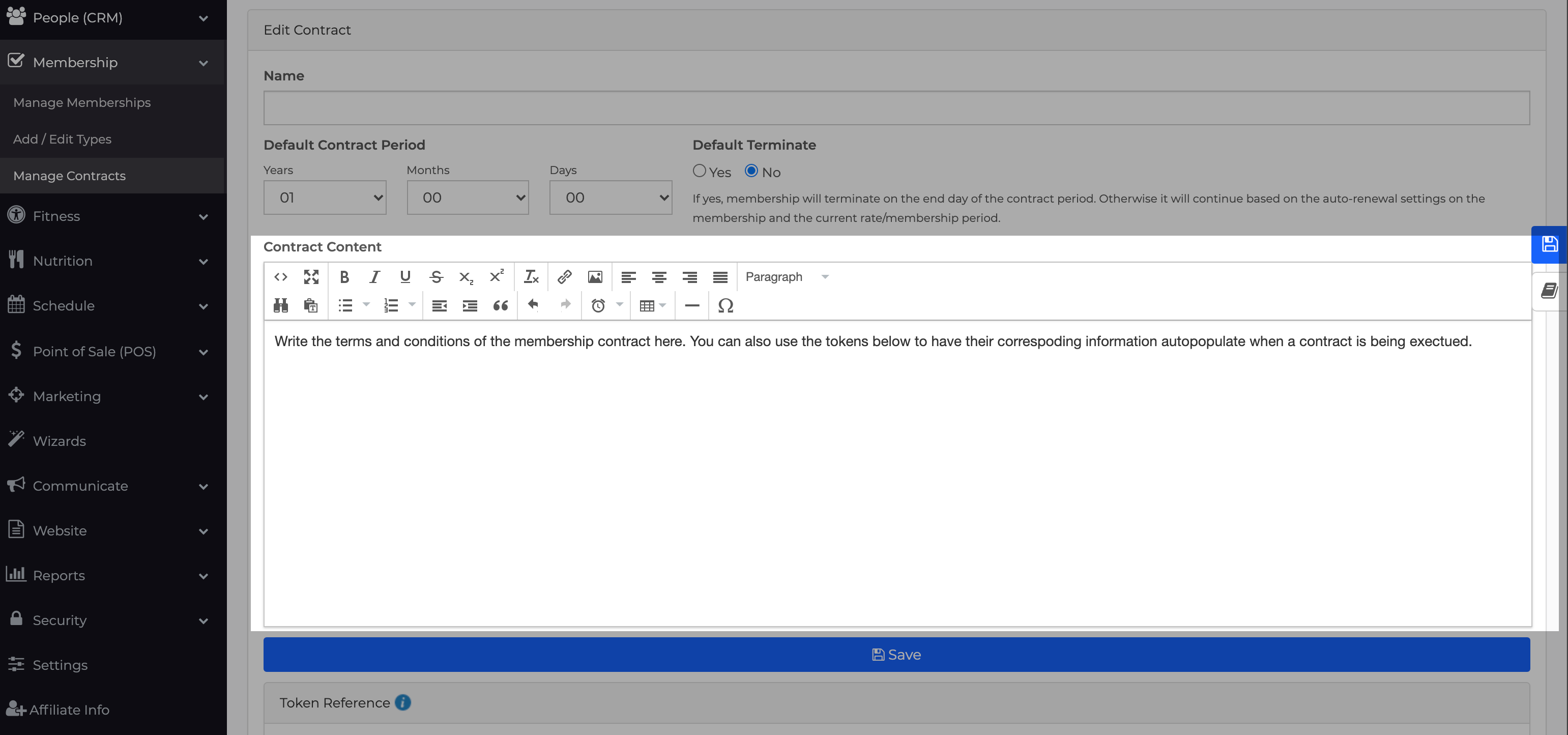This screenshot has width=1568, height=735.
Task: Insert date/time clock icon
Action: point(598,306)
